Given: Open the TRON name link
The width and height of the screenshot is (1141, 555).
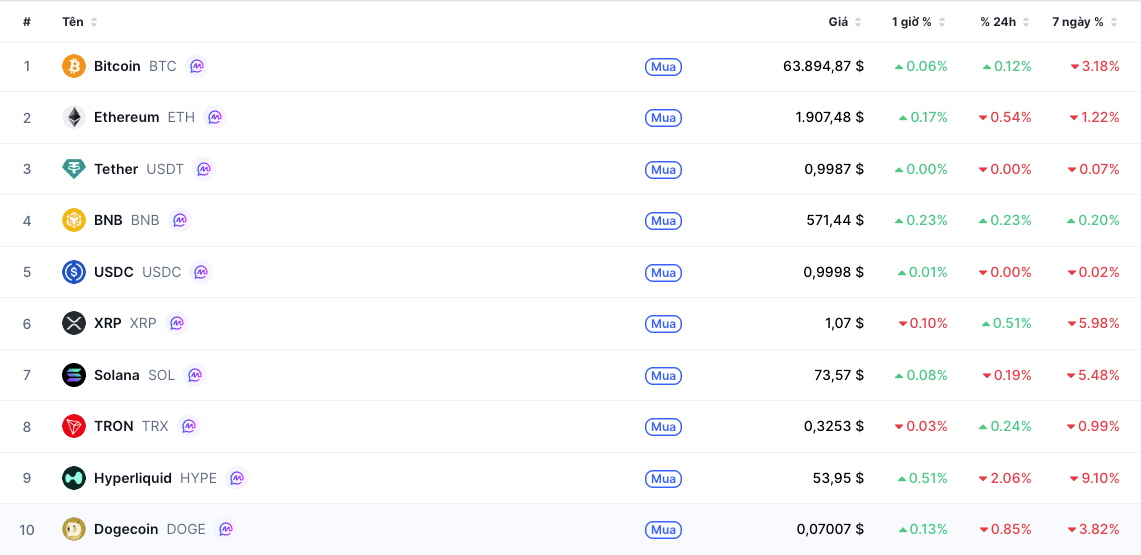Looking at the screenshot, I should (x=114, y=426).
